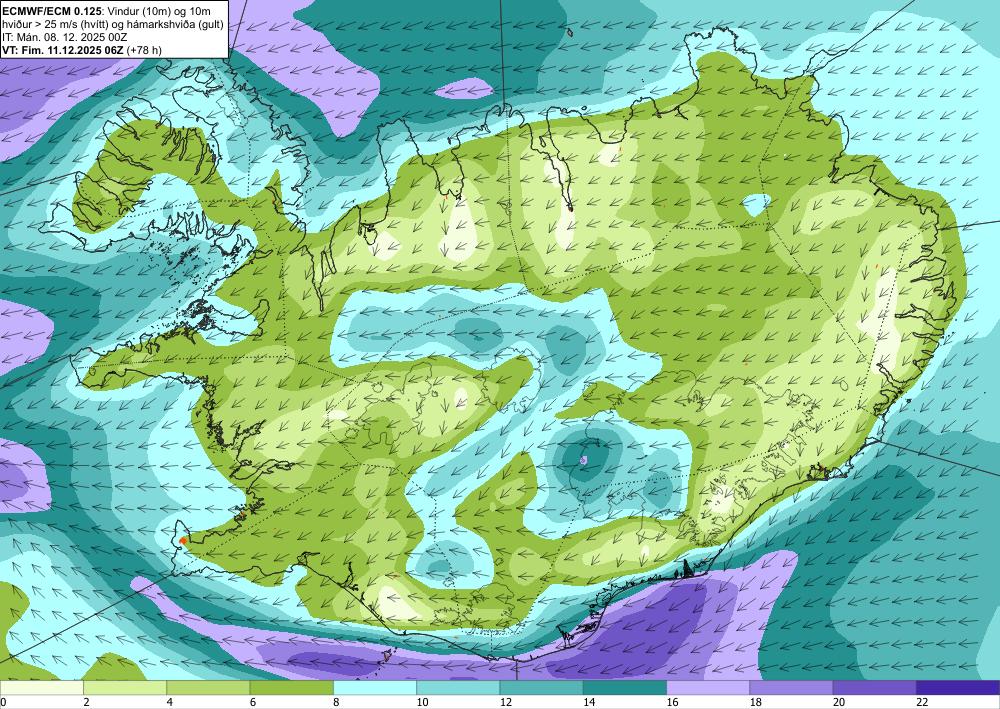This screenshot has width=1000, height=709.
Task: Click the legend scale label '16'
Action: click(x=672, y=703)
